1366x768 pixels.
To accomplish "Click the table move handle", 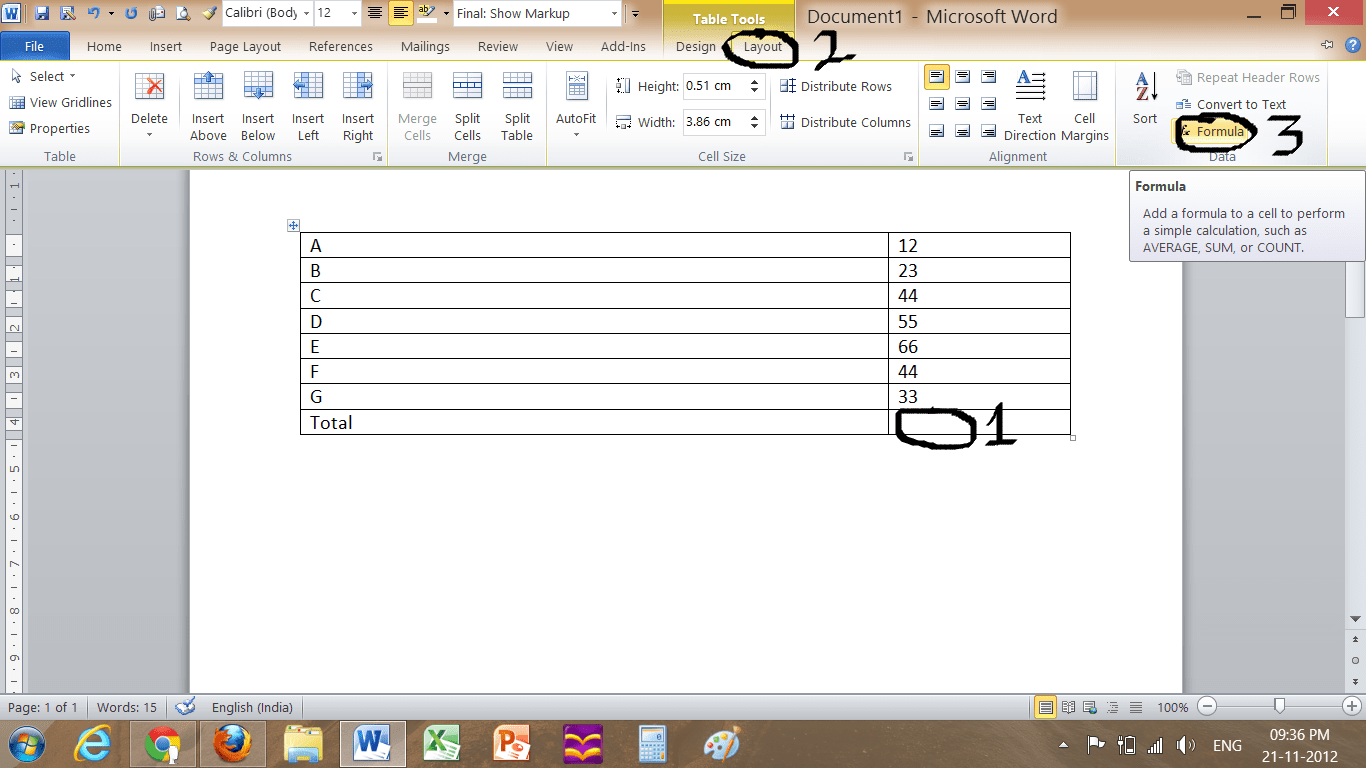I will (x=293, y=225).
